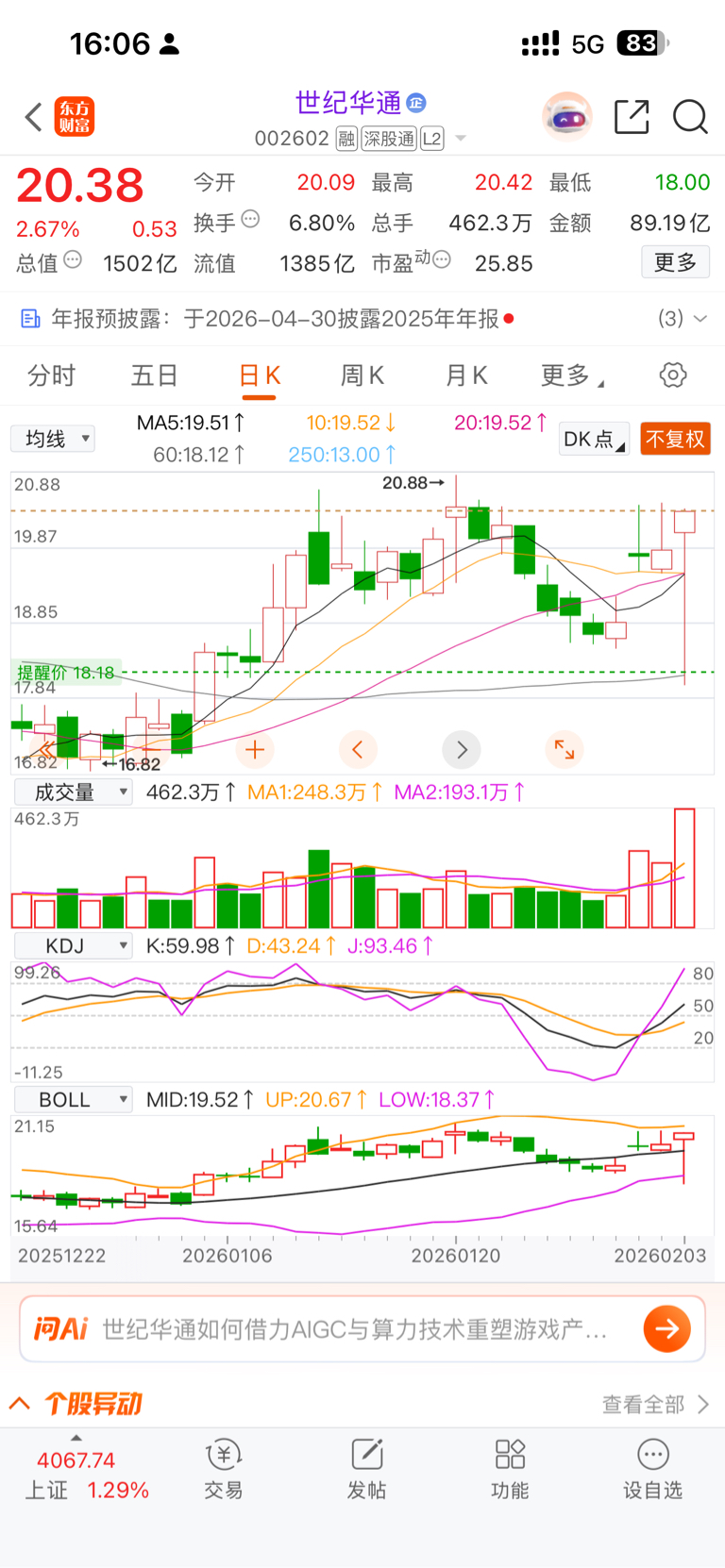This screenshot has width=725, height=1568.
Task: Open the 年报预披露 announcement text
Action: [273, 319]
